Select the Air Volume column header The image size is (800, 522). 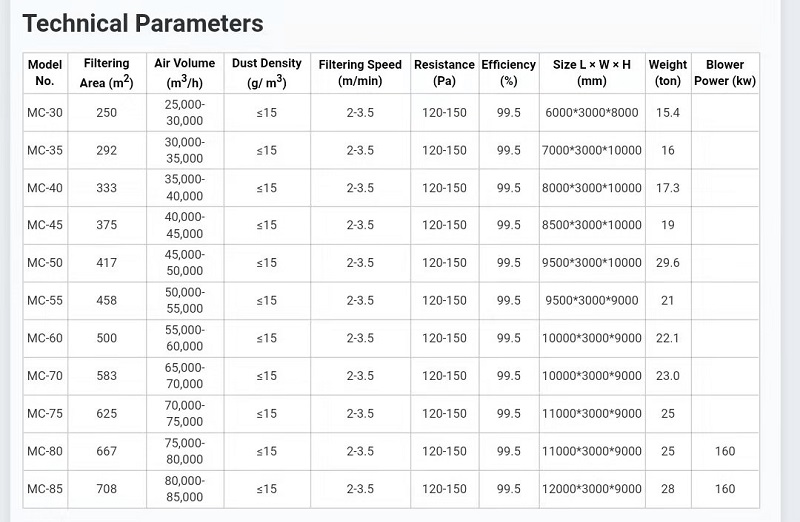pyautogui.click(x=185, y=73)
